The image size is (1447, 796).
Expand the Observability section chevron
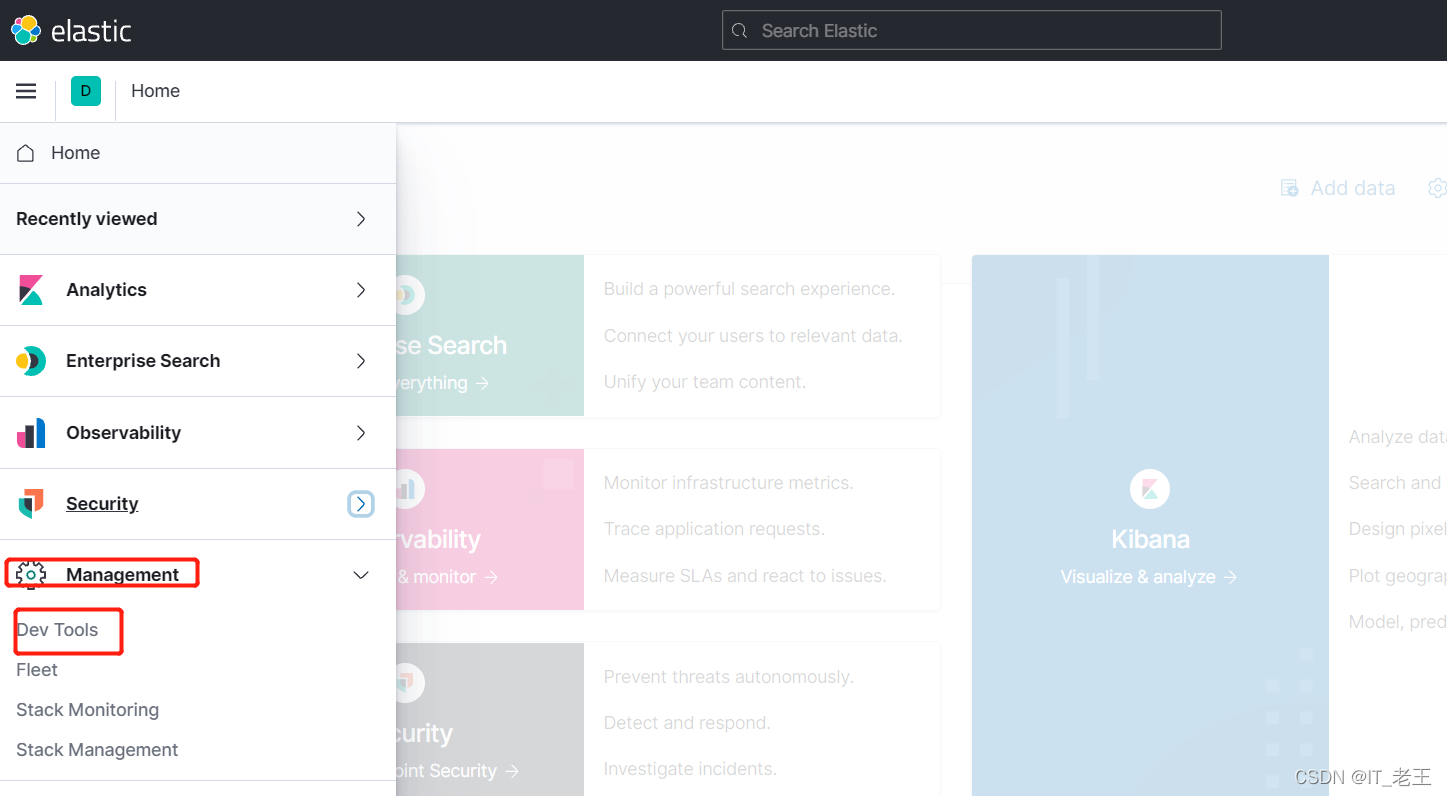point(361,433)
